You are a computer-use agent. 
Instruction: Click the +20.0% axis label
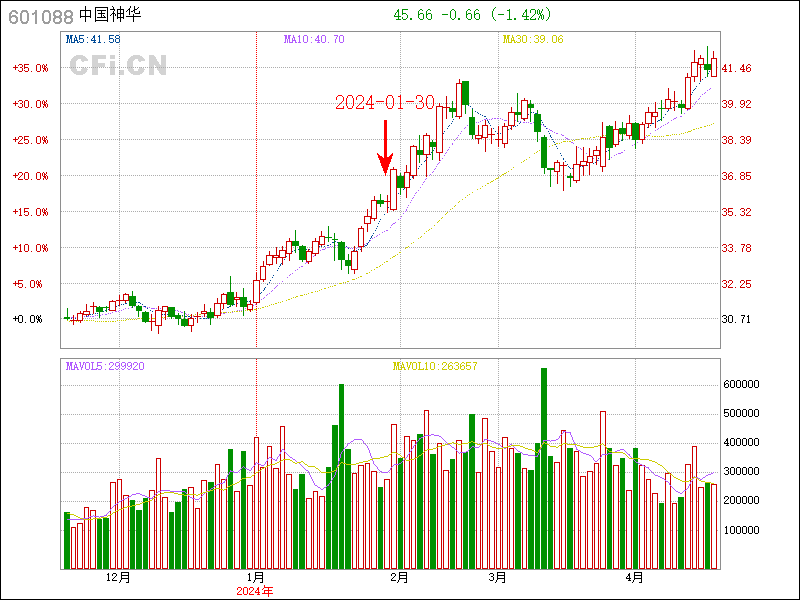30,176
